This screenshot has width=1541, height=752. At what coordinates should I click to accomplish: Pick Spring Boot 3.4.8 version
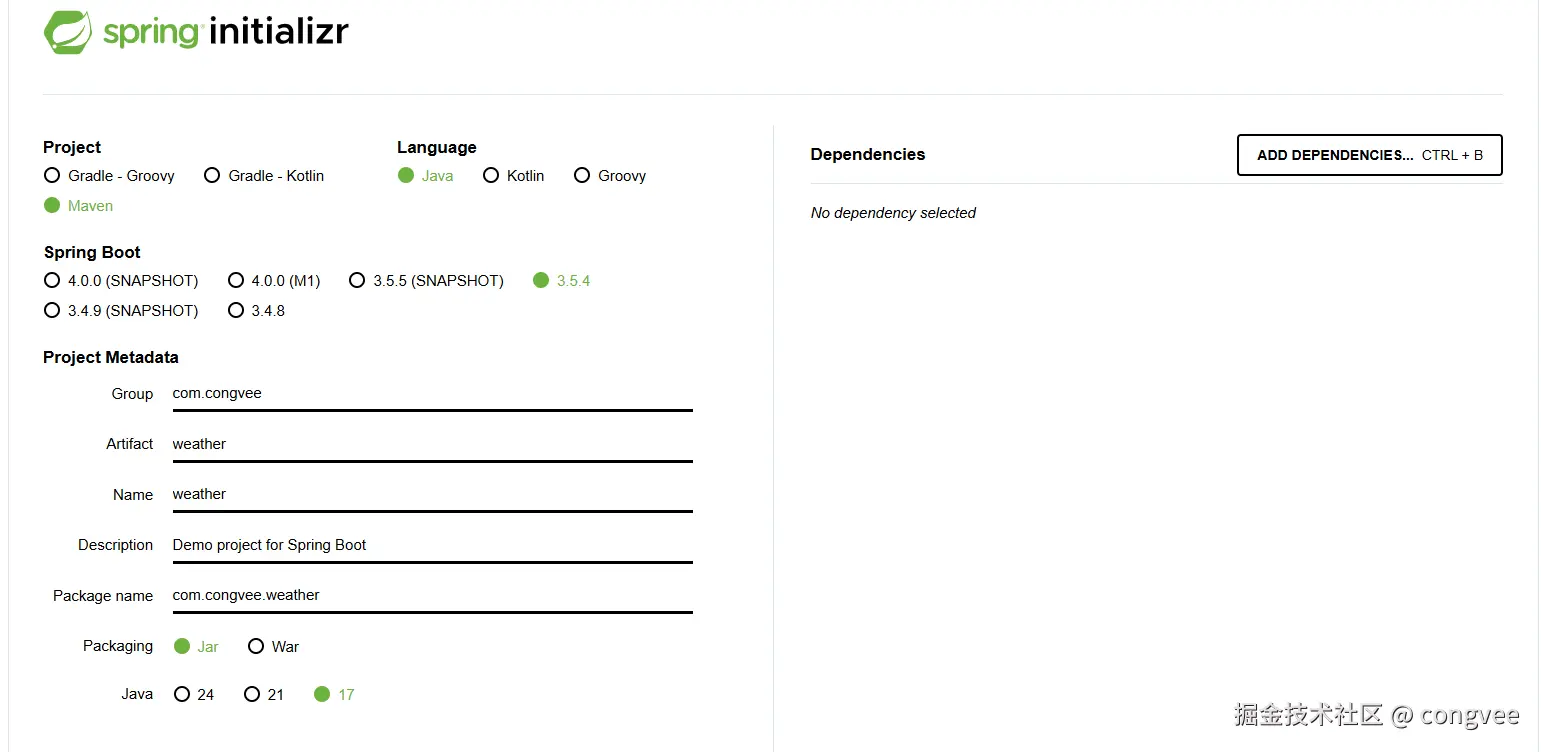256,311
